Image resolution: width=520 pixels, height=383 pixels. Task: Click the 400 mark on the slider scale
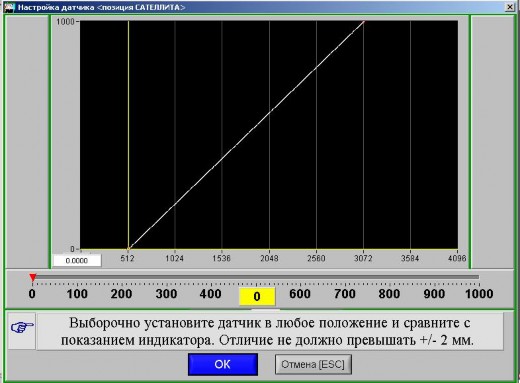211,294
